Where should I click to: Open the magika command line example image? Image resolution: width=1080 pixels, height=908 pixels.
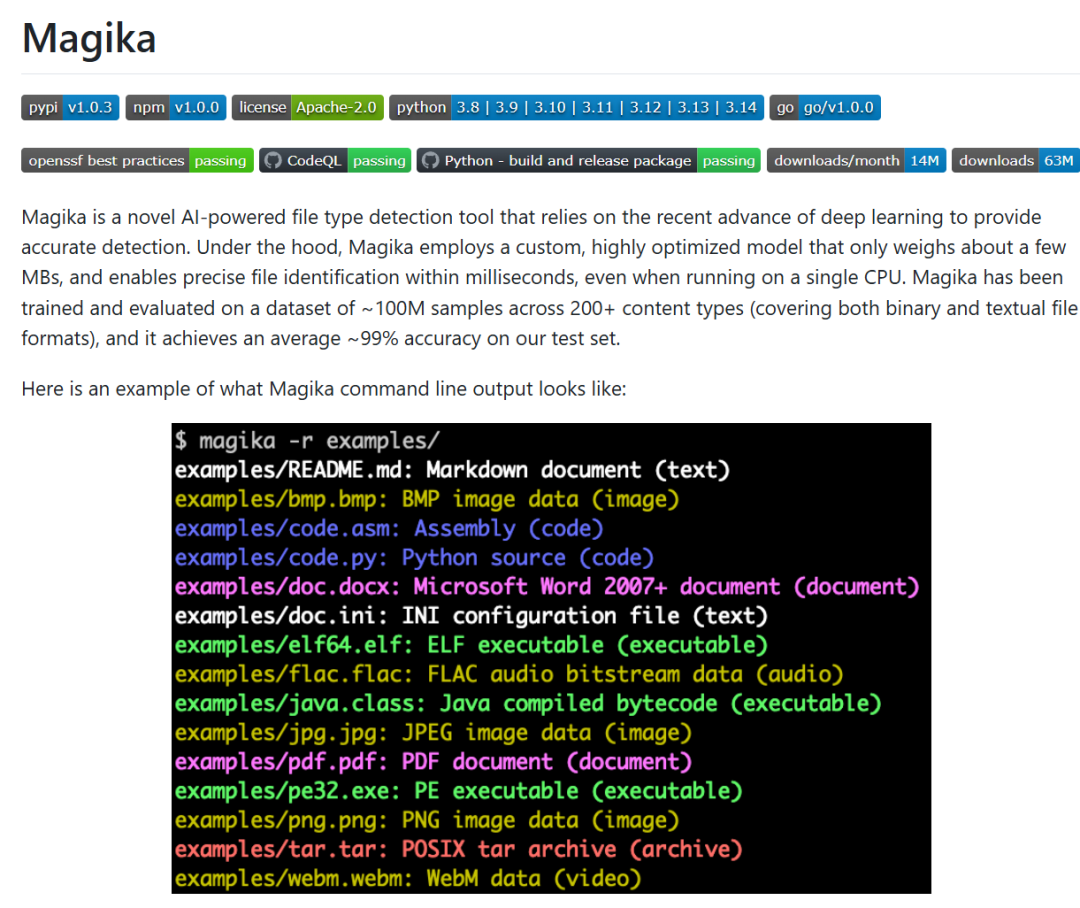click(551, 659)
